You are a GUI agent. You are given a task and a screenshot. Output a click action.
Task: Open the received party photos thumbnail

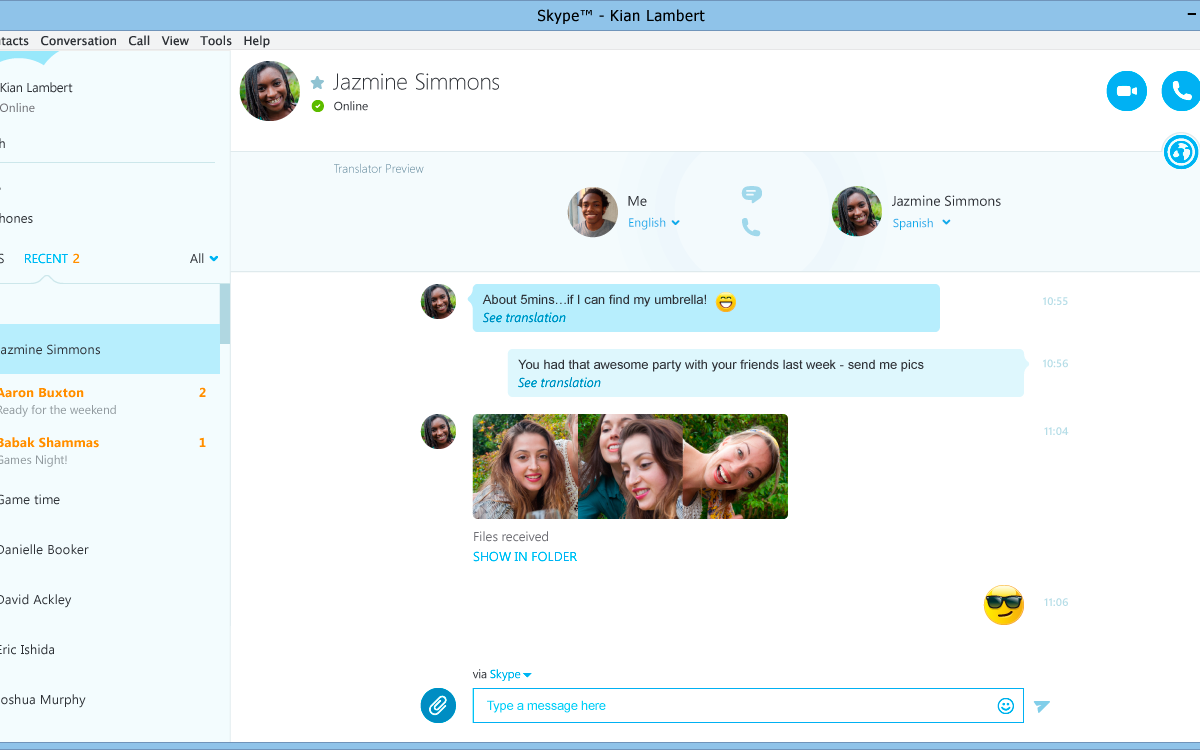pyautogui.click(x=630, y=466)
